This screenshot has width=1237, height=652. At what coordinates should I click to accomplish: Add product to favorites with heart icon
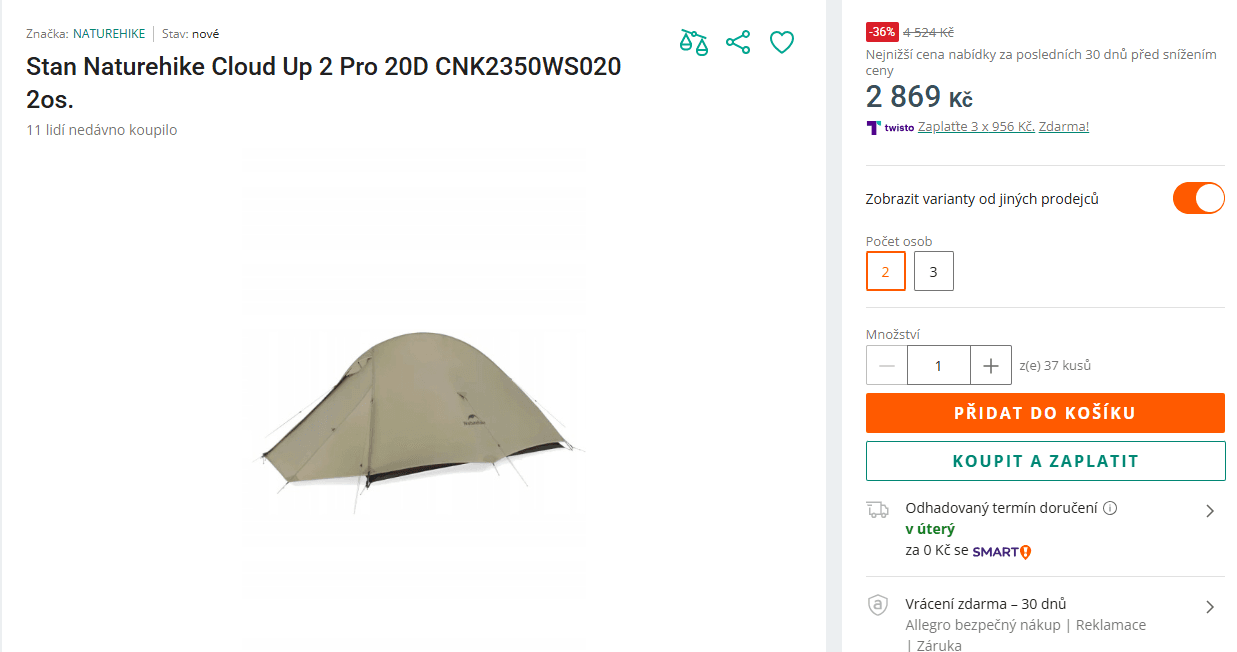click(x=781, y=42)
